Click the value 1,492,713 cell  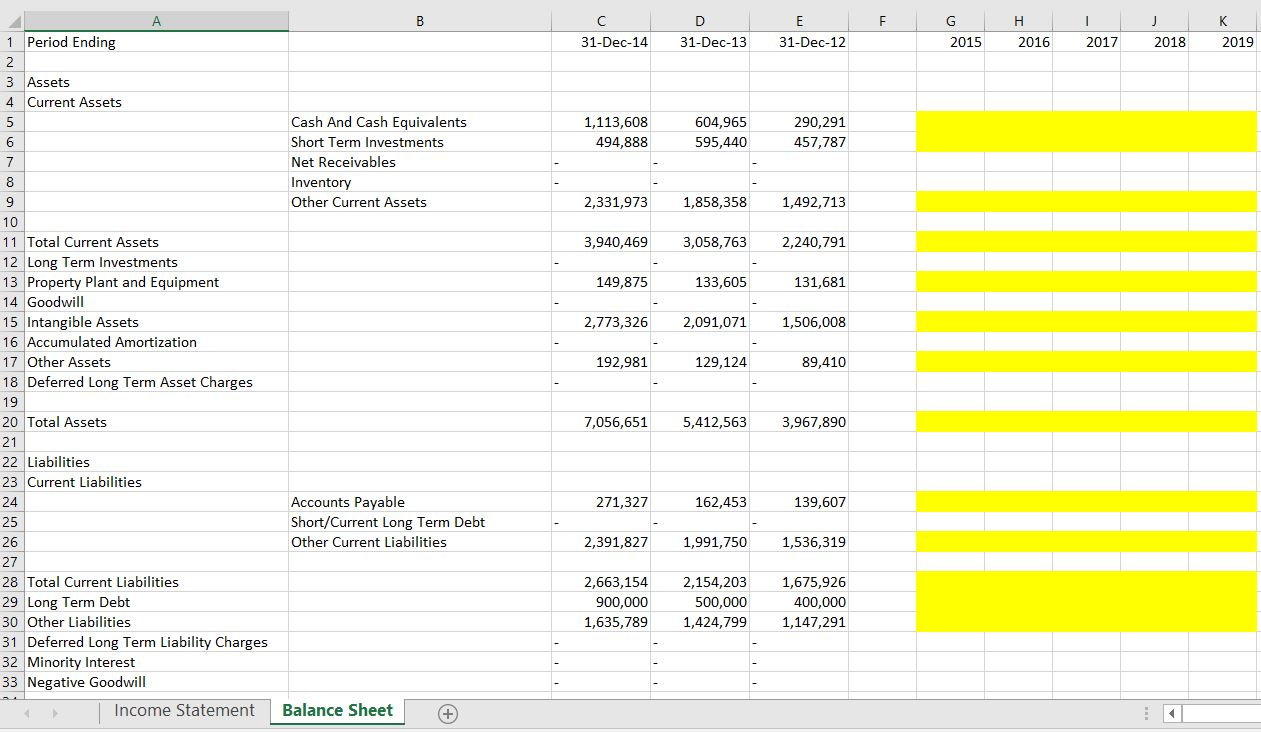pyautogui.click(x=799, y=202)
